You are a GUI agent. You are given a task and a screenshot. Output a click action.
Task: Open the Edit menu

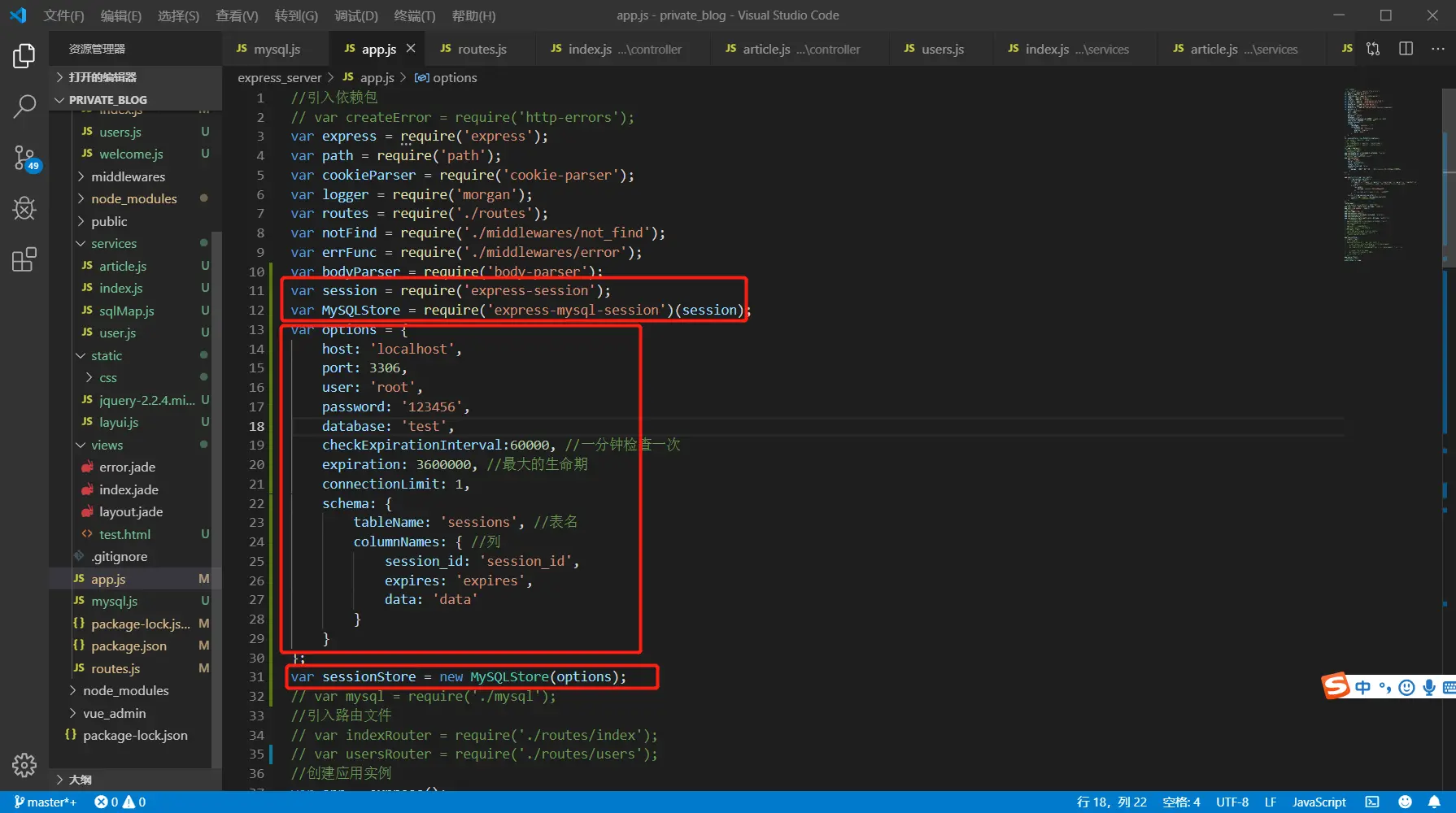click(x=120, y=15)
